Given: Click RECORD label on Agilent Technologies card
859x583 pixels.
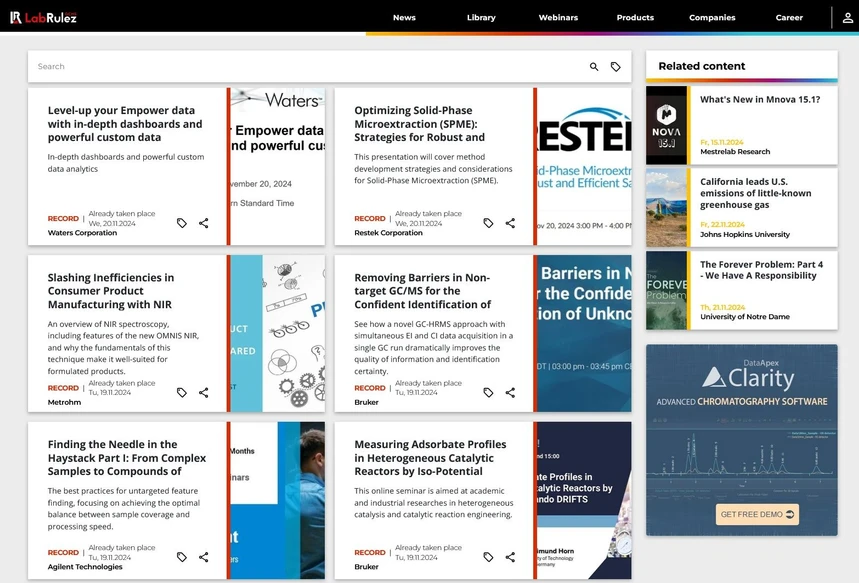Looking at the screenshot, I should click(x=63, y=553).
